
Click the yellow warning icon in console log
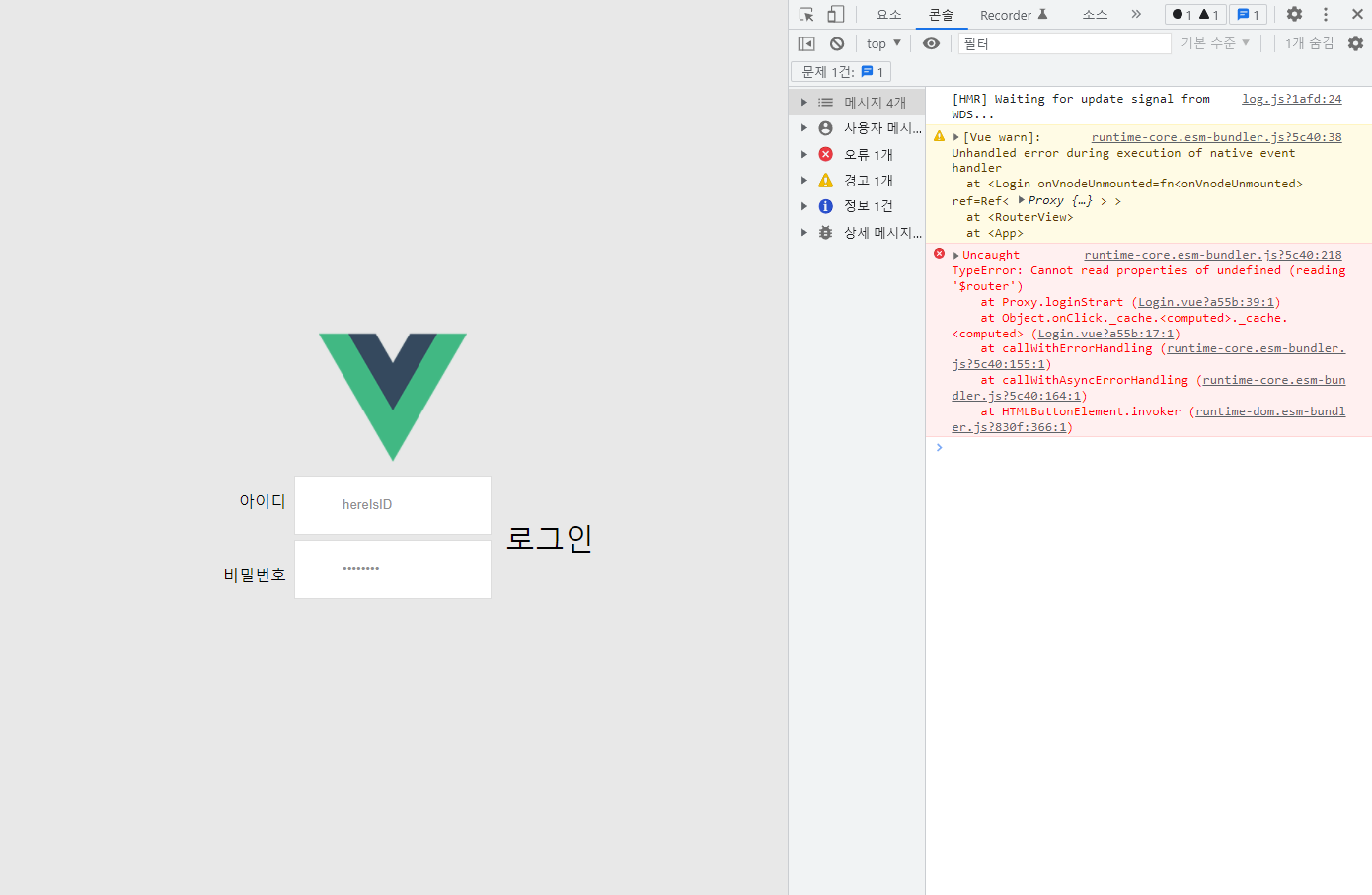939,136
